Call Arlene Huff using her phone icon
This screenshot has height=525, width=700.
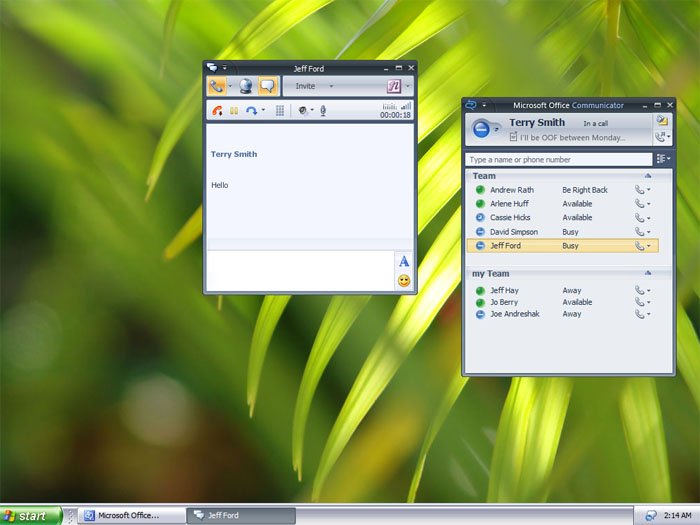click(x=640, y=204)
